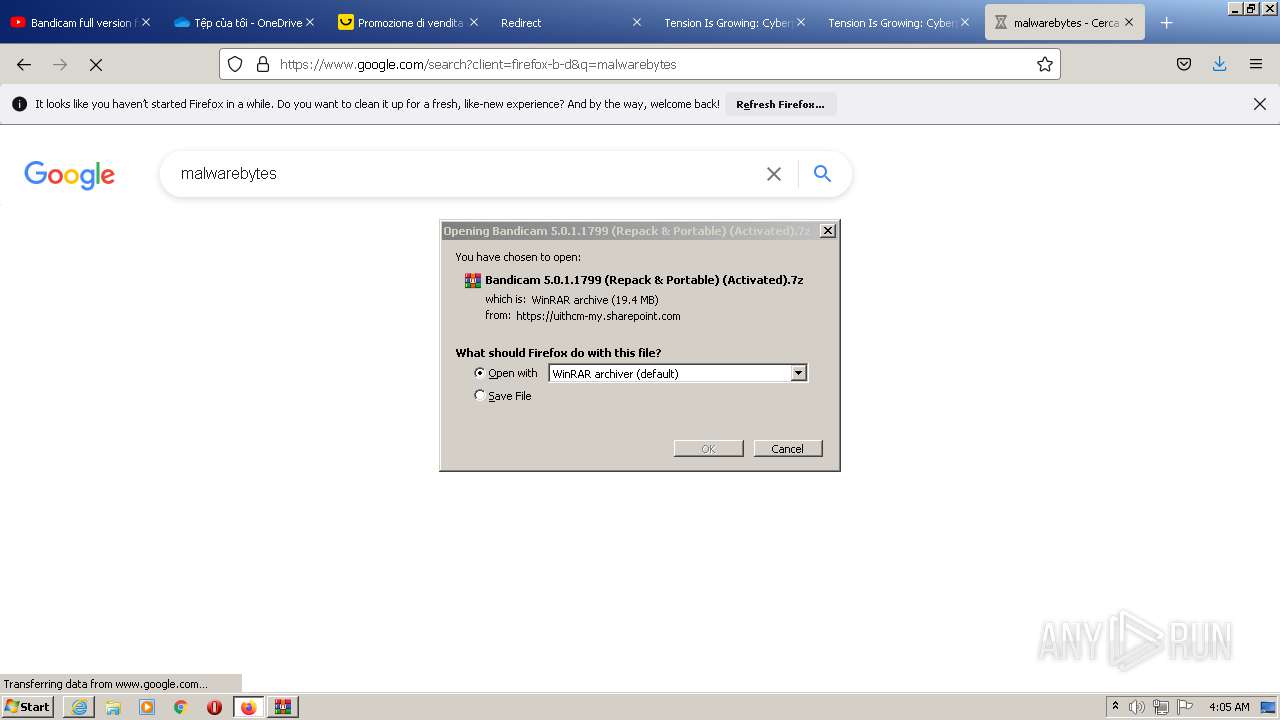Open the Pocket save icon
The width and height of the screenshot is (1280, 720).
click(1184, 64)
